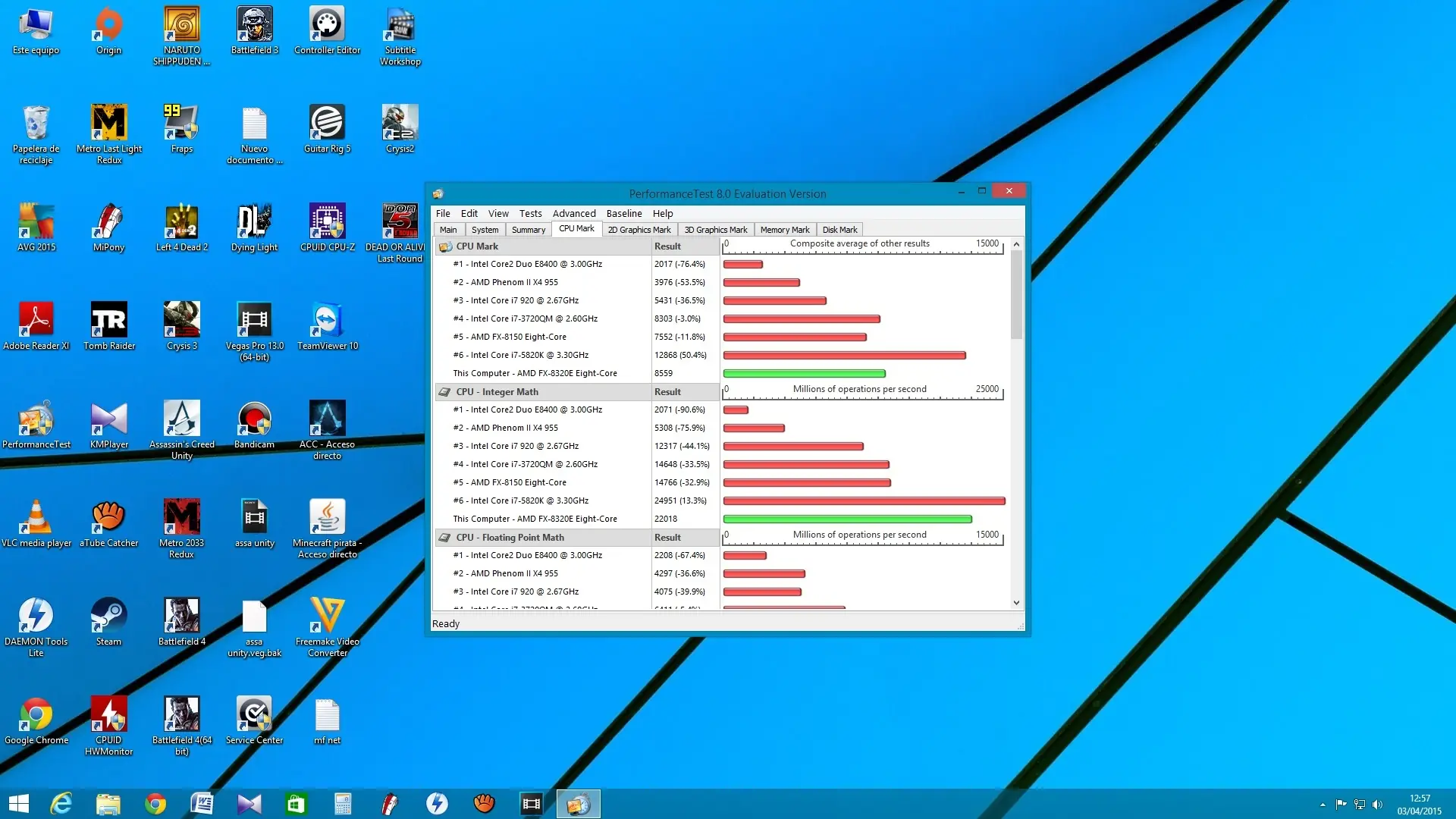Open the Calculator taskbar icon
Viewport: 1456px width, 819px height.
(343, 804)
